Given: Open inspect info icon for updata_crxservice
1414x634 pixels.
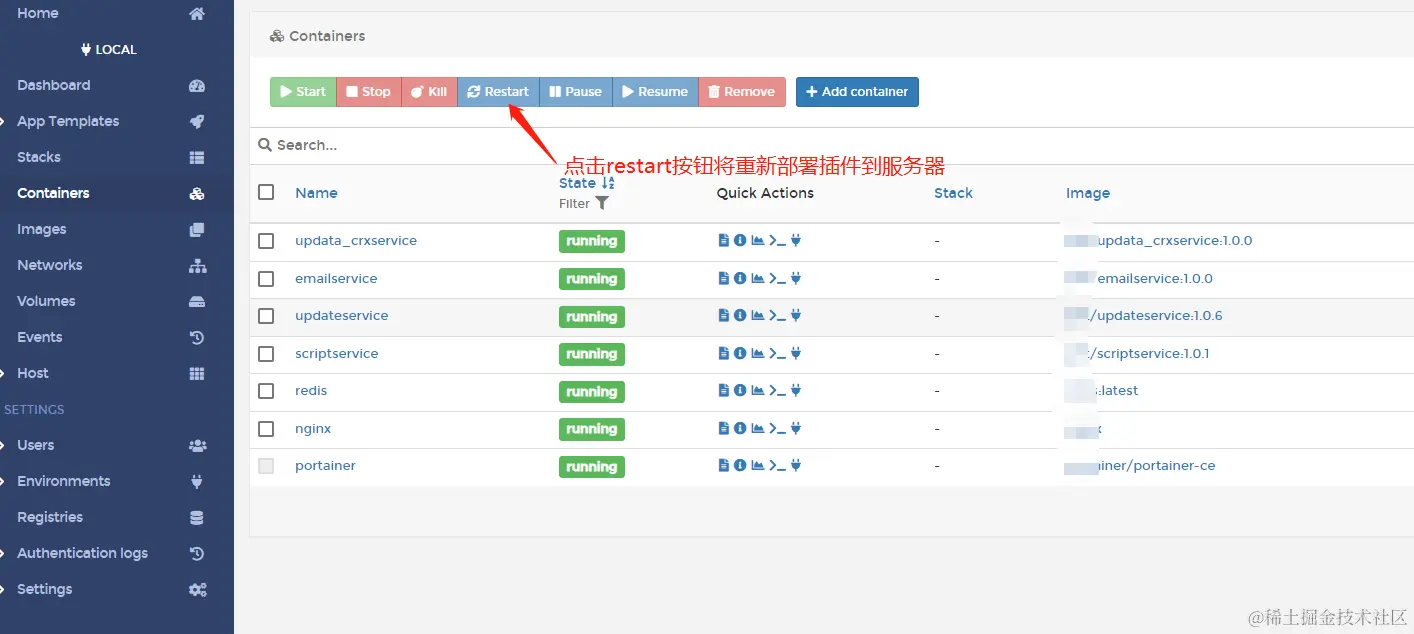Looking at the screenshot, I should pos(740,240).
